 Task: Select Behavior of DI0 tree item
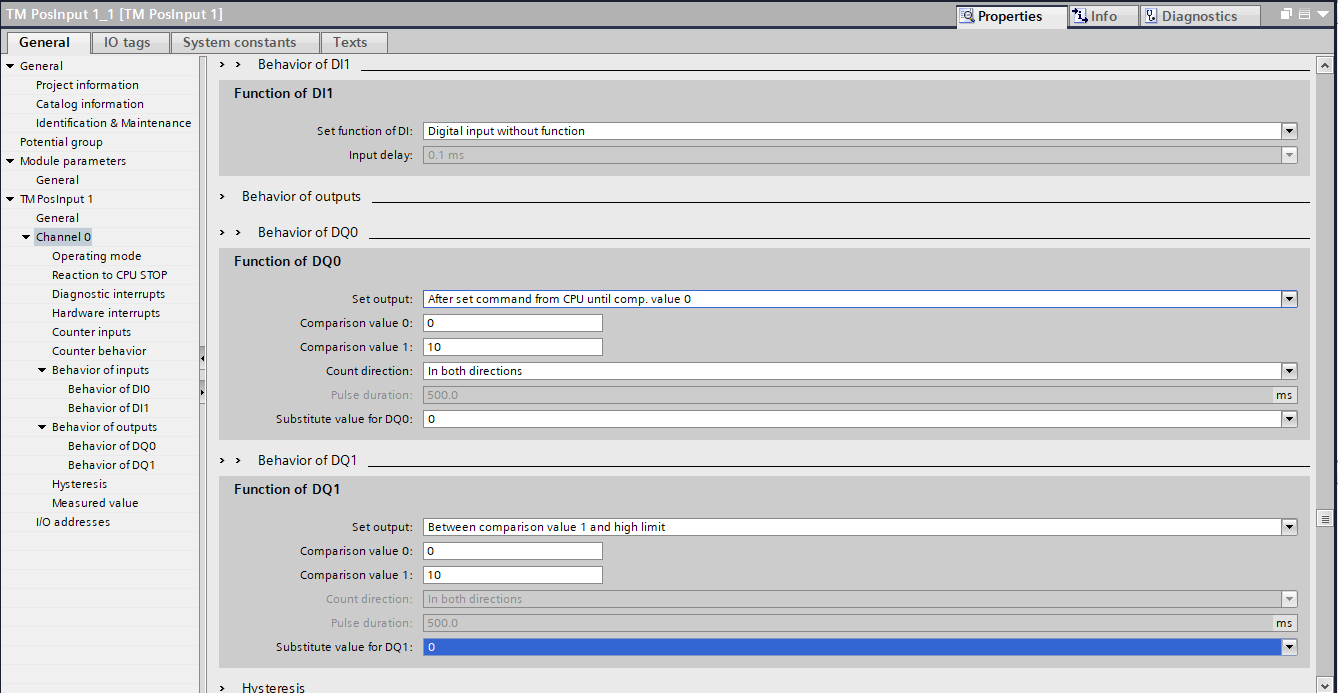pos(109,389)
